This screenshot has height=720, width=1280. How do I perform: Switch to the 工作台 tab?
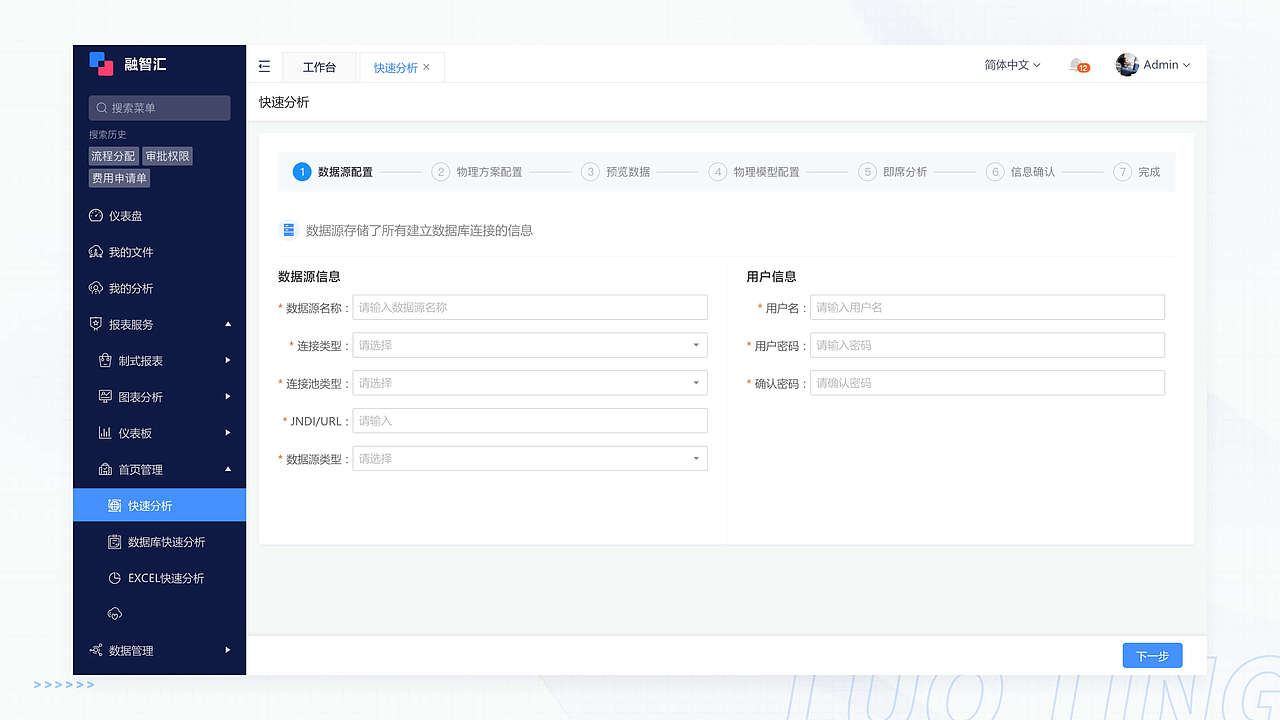pyautogui.click(x=319, y=67)
